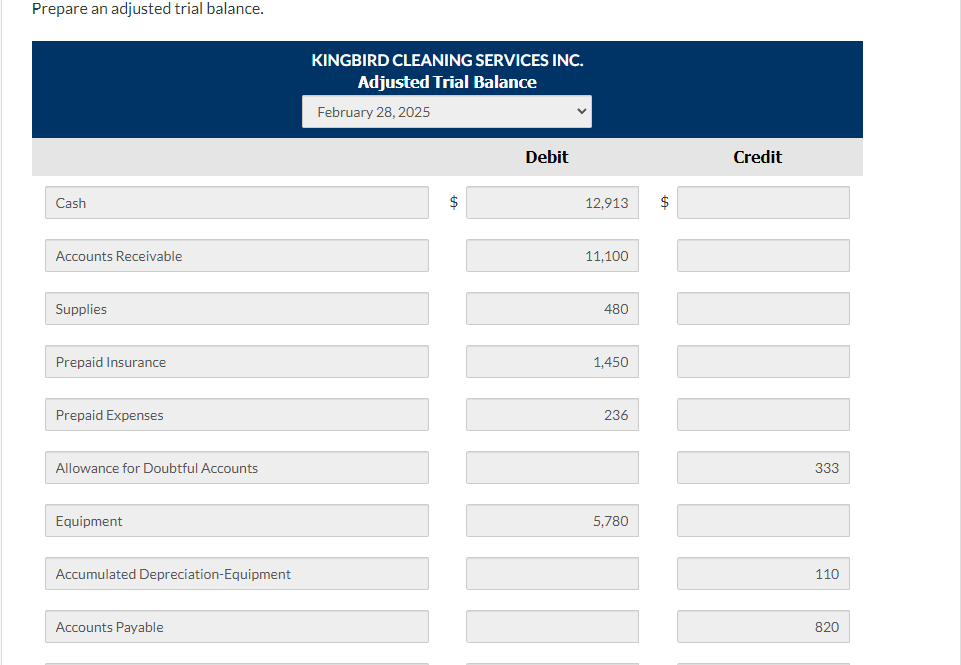Click the credit field showing 333
The height and width of the screenshot is (665, 961).
coord(762,467)
